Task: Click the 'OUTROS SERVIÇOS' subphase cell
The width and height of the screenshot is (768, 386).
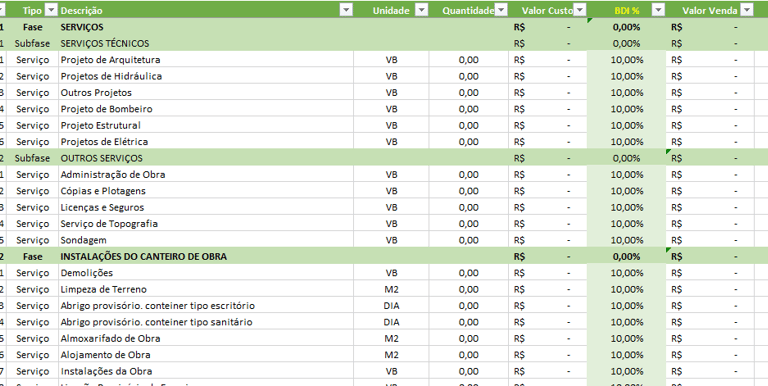Action: tap(206, 158)
